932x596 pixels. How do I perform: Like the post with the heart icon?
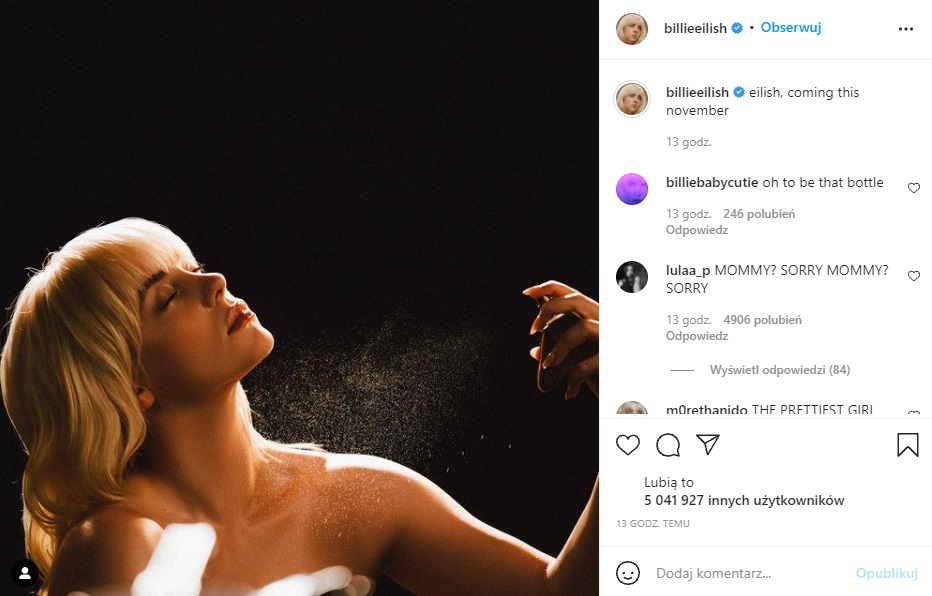[628, 445]
